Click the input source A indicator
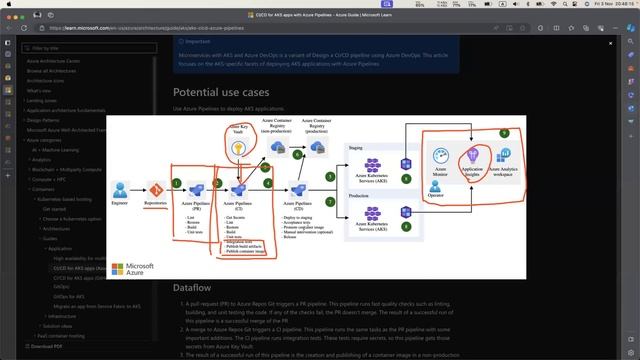The width and height of the screenshot is (640, 360). [x=502, y=4]
